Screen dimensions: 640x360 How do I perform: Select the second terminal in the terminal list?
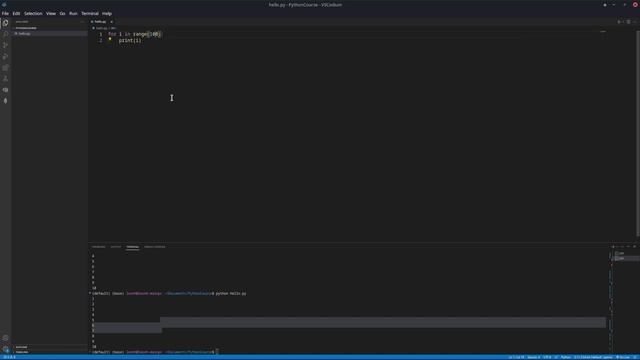point(625,258)
